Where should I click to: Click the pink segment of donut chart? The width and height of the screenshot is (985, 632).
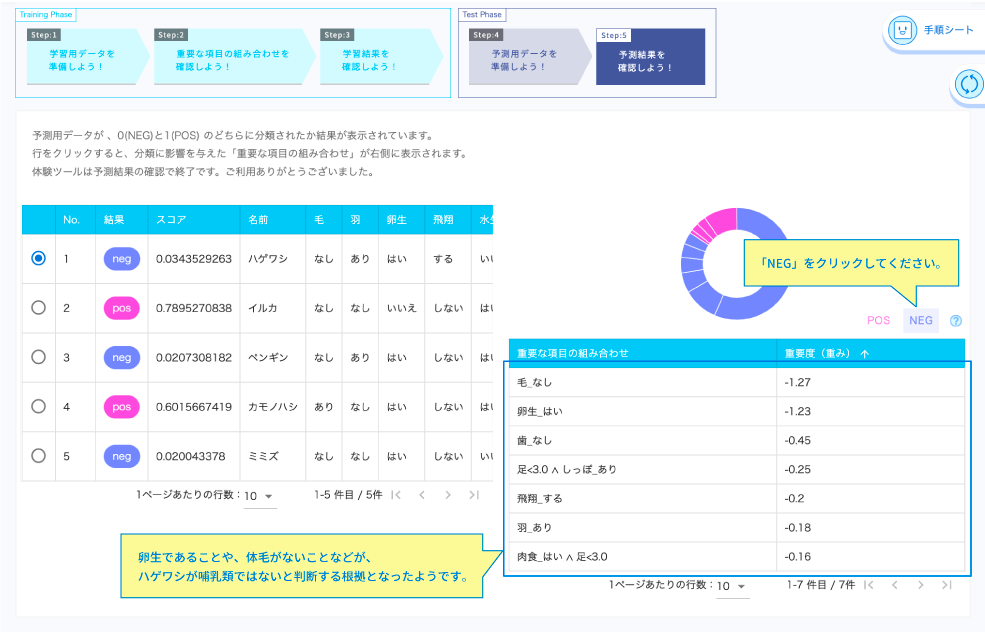coord(723,220)
